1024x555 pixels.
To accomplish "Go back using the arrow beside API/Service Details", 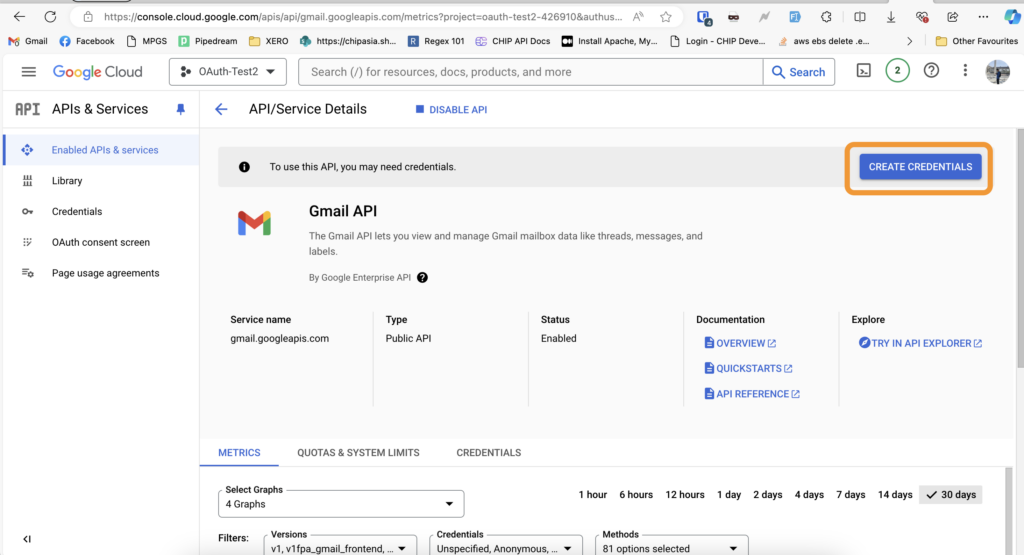I will coord(221,110).
